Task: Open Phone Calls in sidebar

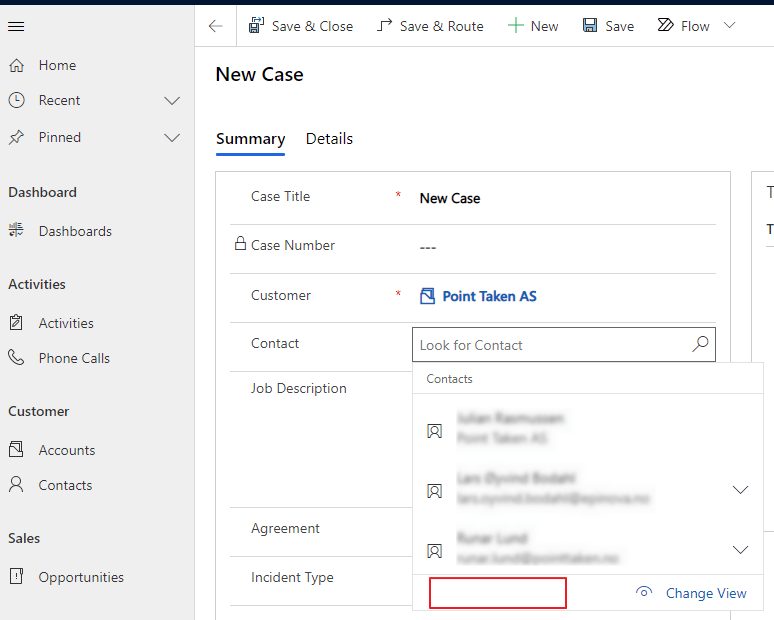Action: pos(73,358)
